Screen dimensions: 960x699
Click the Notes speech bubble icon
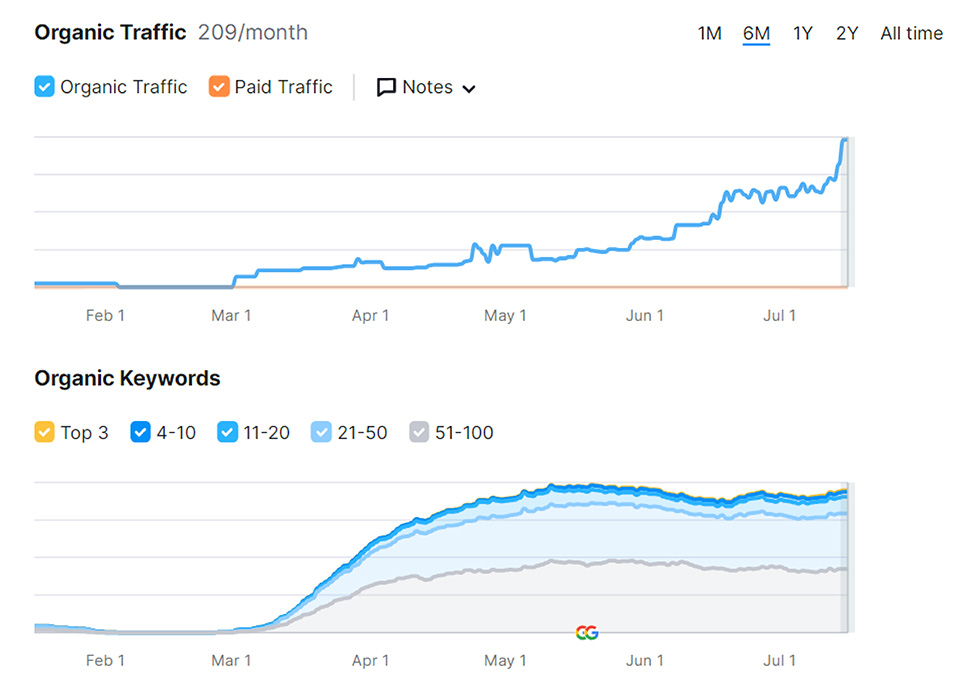(x=386, y=88)
